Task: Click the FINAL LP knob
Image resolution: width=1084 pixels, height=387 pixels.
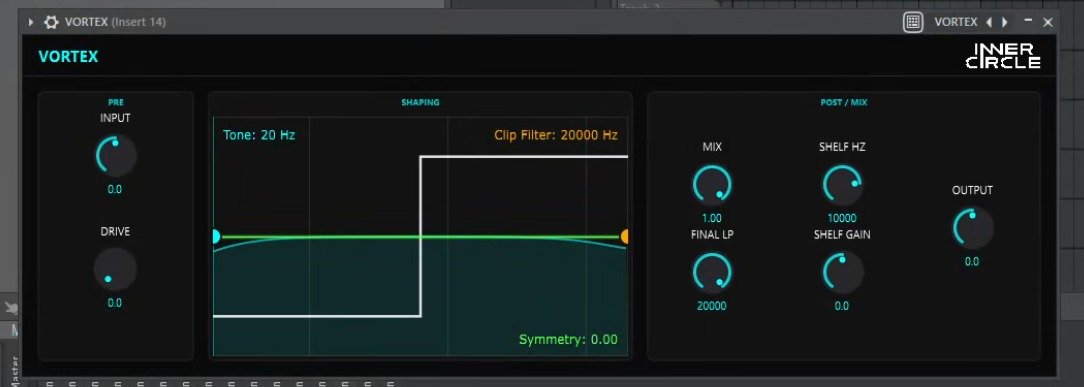Action: click(711, 272)
